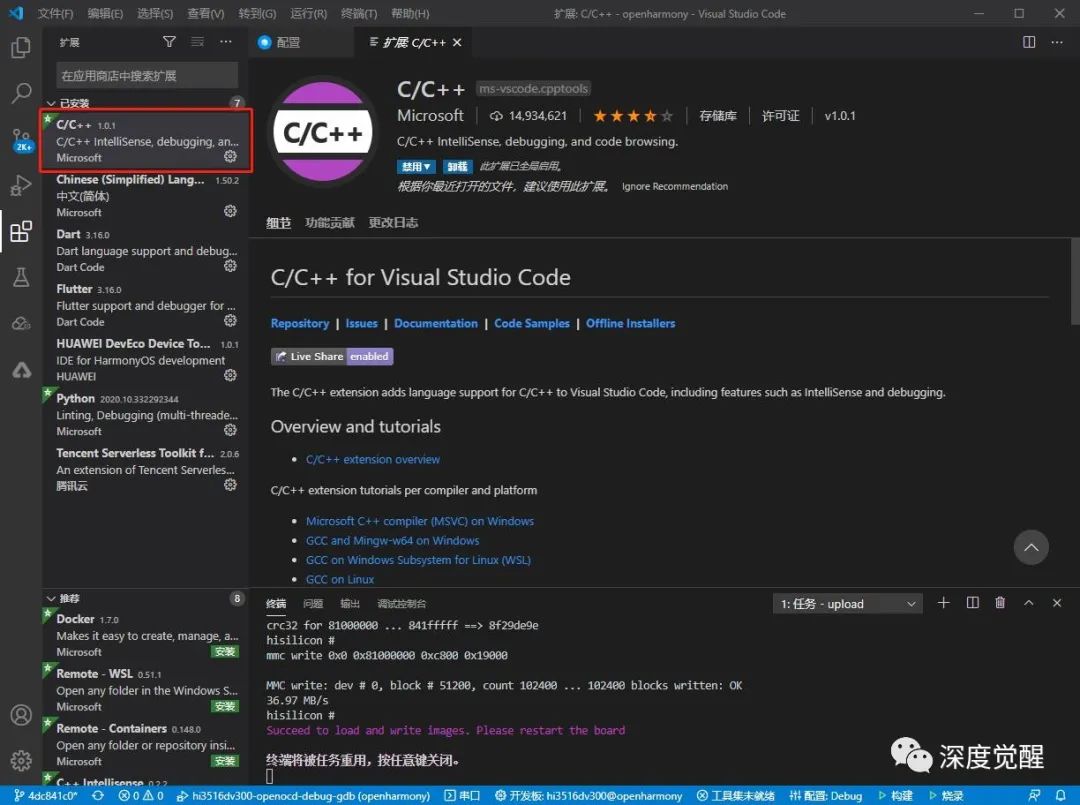This screenshot has width=1080, height=805.
Task: Click Ignore Recommendation link
Action: [x=674, y=187]
